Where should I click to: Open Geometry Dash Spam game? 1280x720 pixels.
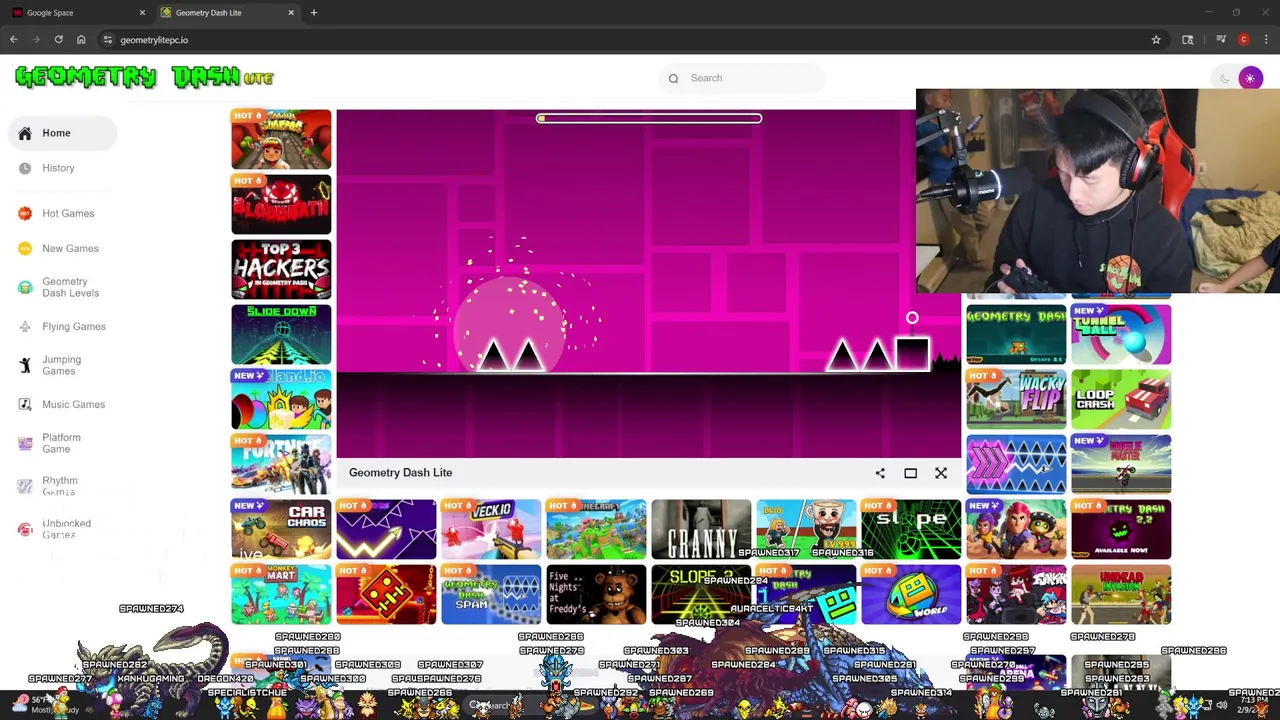[x=491, y=594]
